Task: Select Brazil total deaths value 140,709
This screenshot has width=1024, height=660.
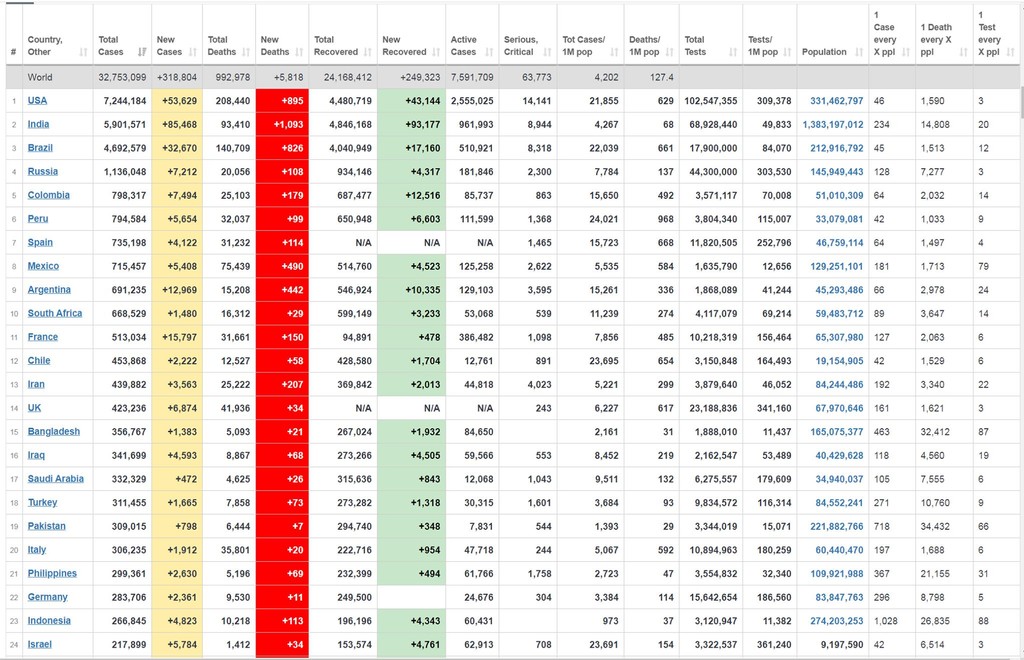Action: coord(232,148)
